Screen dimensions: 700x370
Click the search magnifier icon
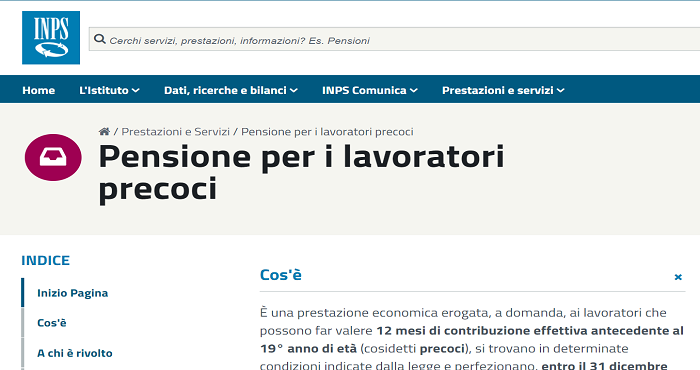pos(100,40)
